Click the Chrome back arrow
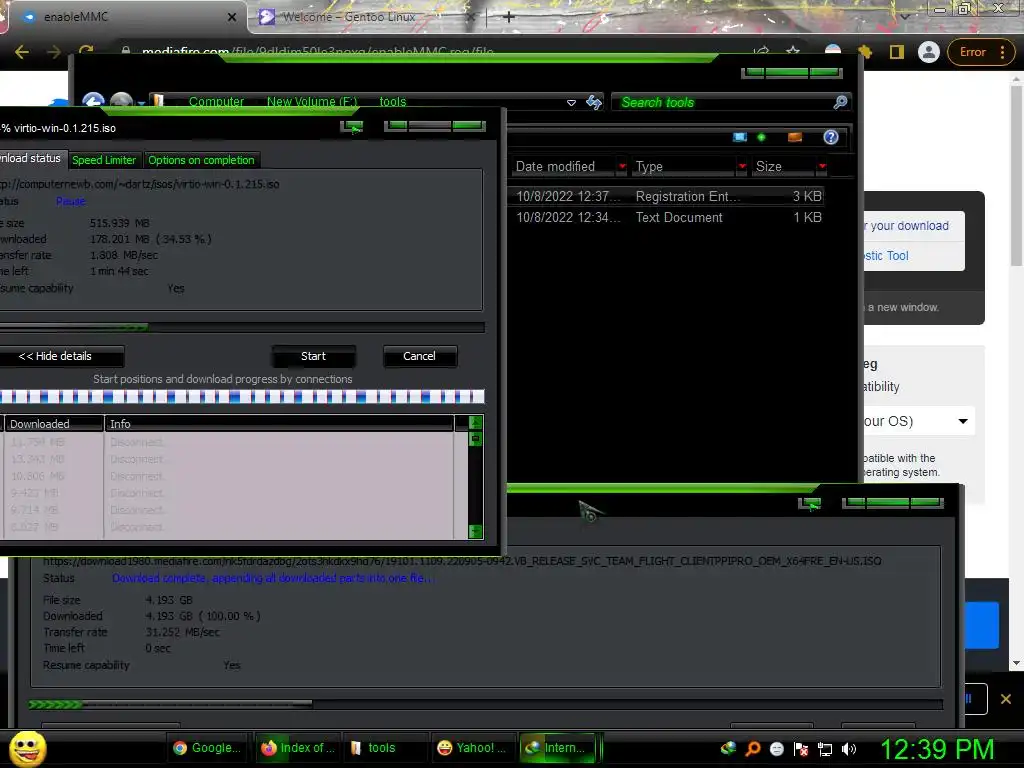Image resolution: width=1024 pixels, height=768 pixels. [x=22, y=52]
